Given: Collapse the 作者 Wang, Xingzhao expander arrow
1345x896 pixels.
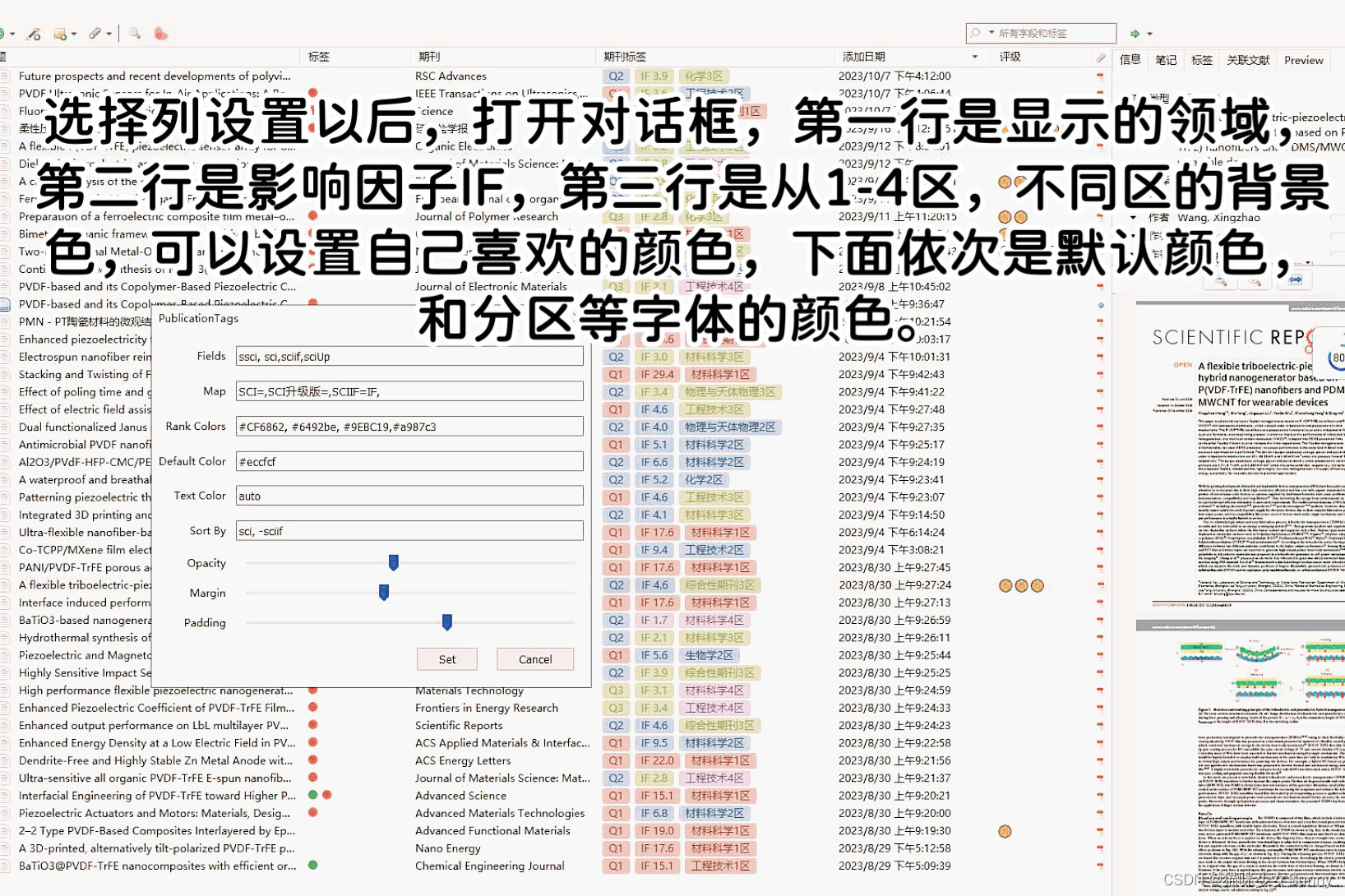Looking at the screenshot, I should pyautogui.click(x=1133, y=218).
